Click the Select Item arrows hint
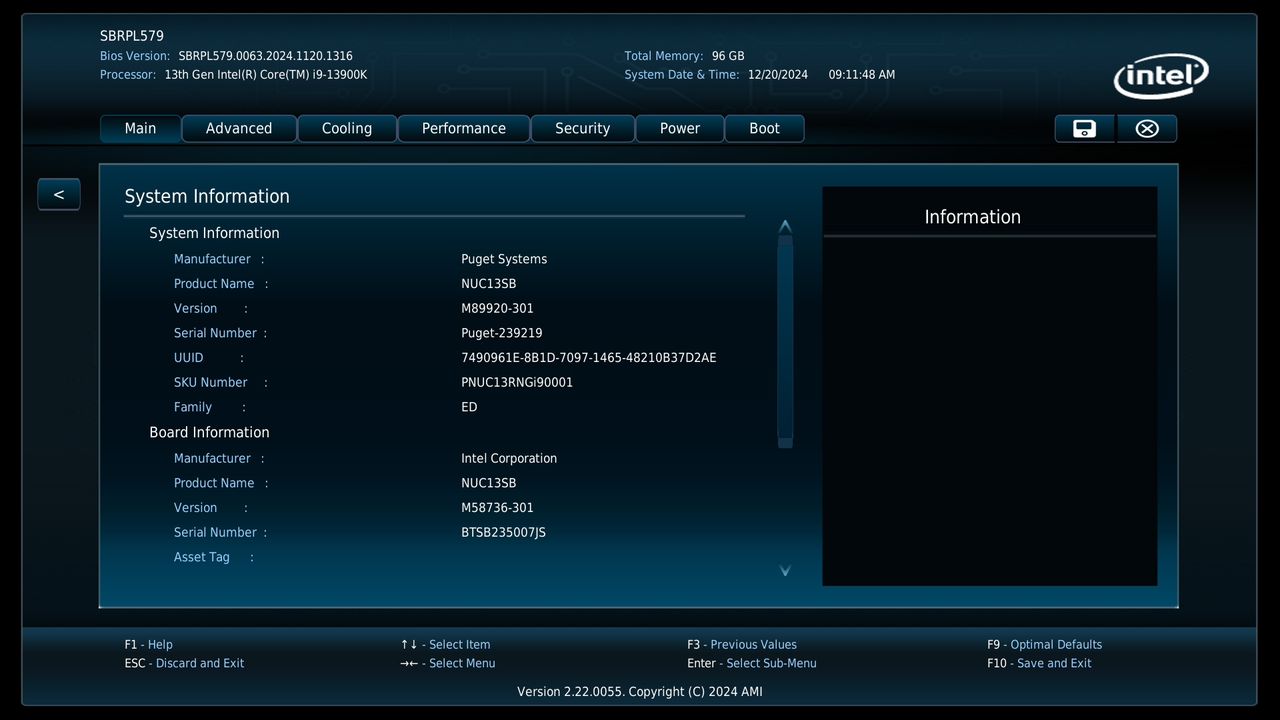1280x720 pixels. tap(446, 645)
